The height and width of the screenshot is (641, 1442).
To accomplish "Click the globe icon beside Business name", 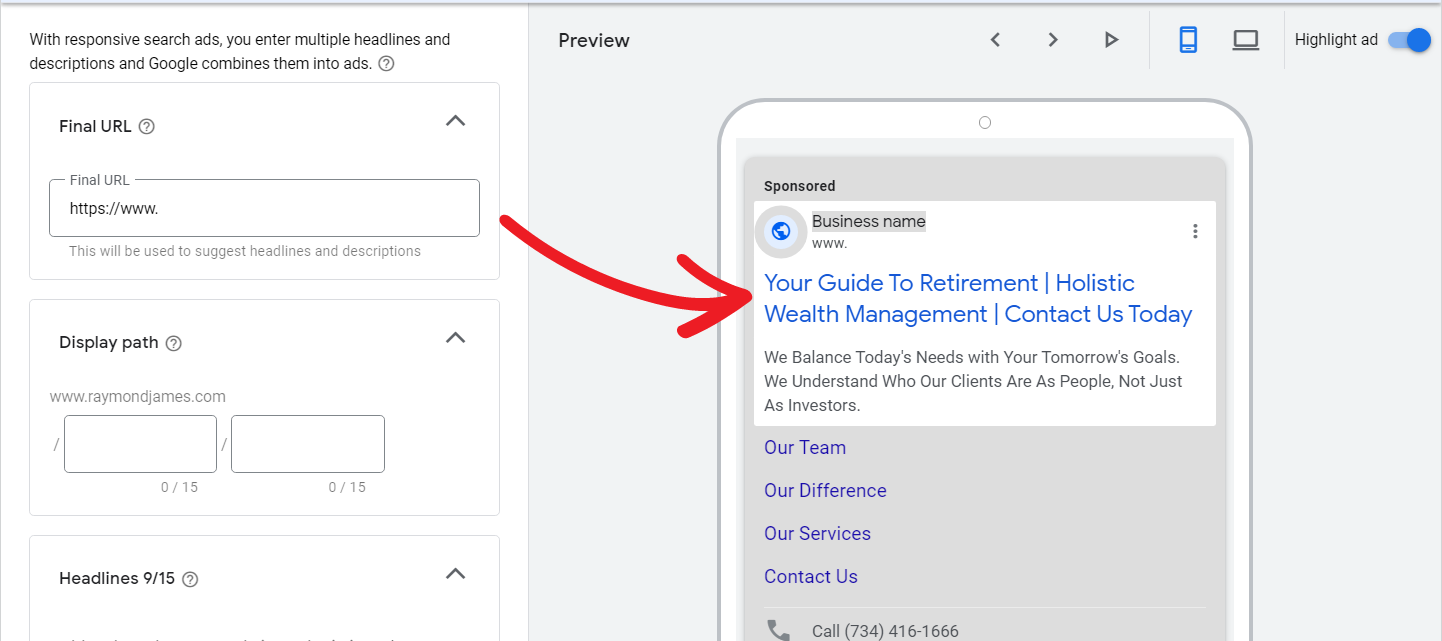I will [781, 231].
